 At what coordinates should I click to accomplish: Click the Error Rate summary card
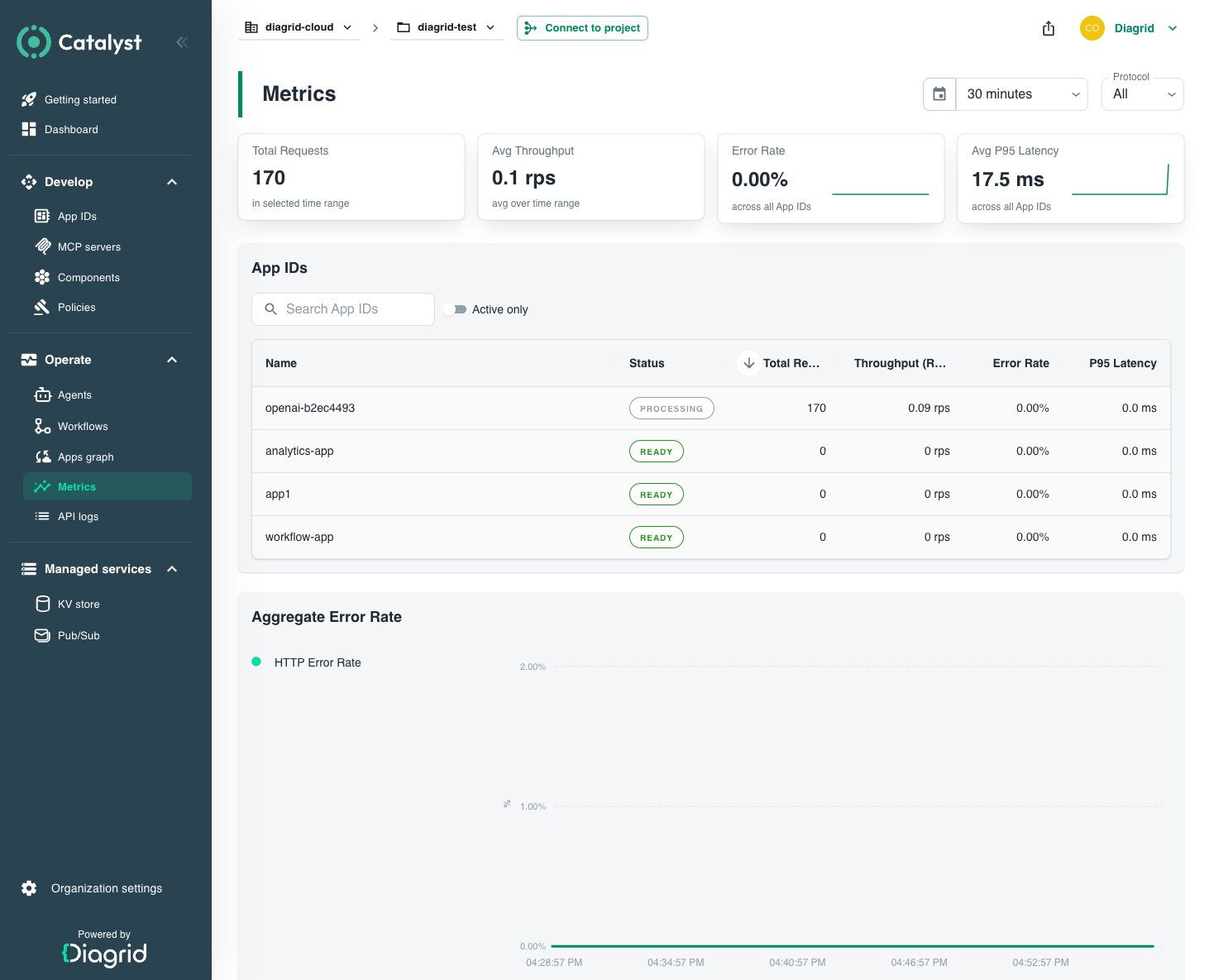[x=831, y=179]
